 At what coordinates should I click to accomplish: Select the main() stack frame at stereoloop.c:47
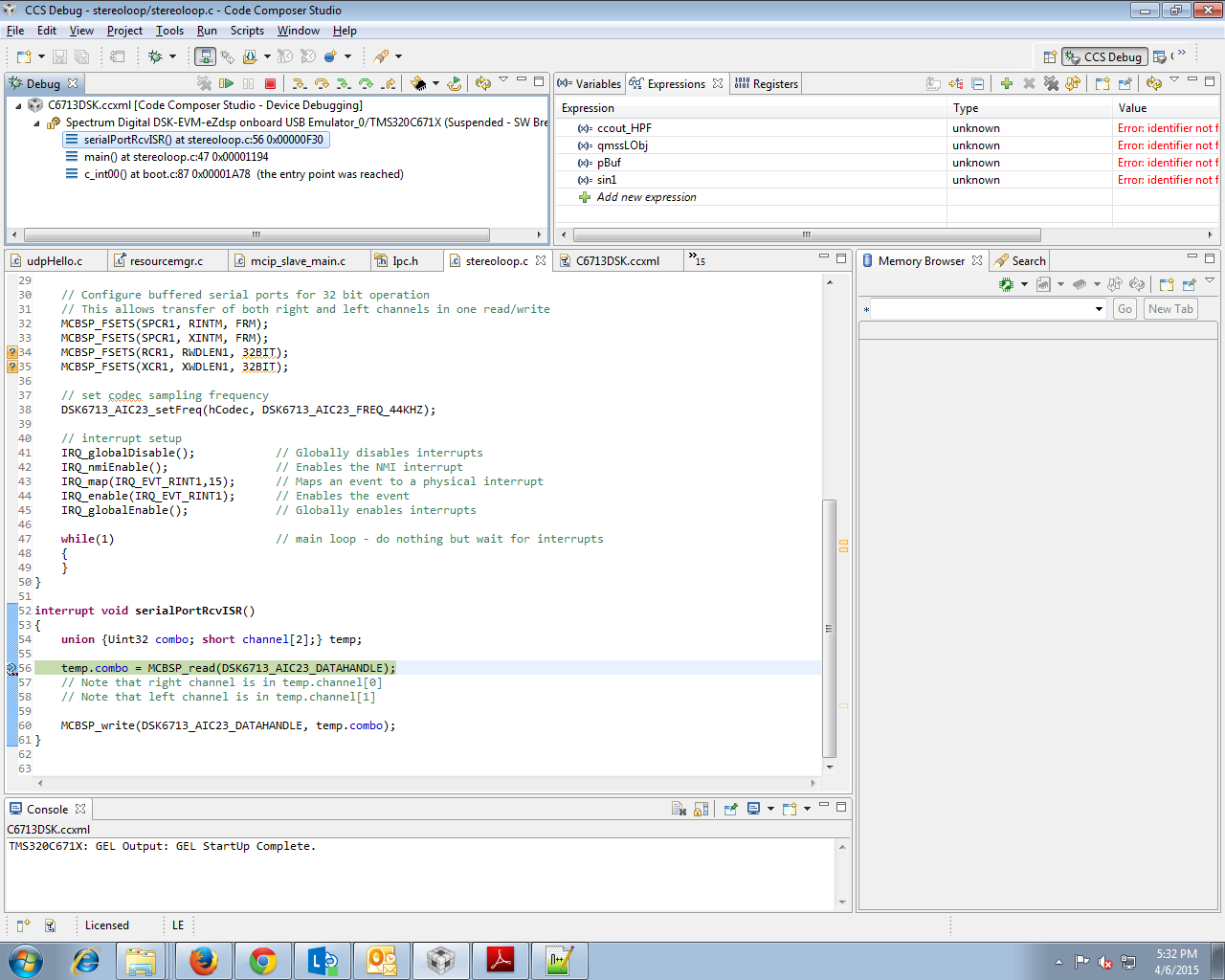[176, 157]
